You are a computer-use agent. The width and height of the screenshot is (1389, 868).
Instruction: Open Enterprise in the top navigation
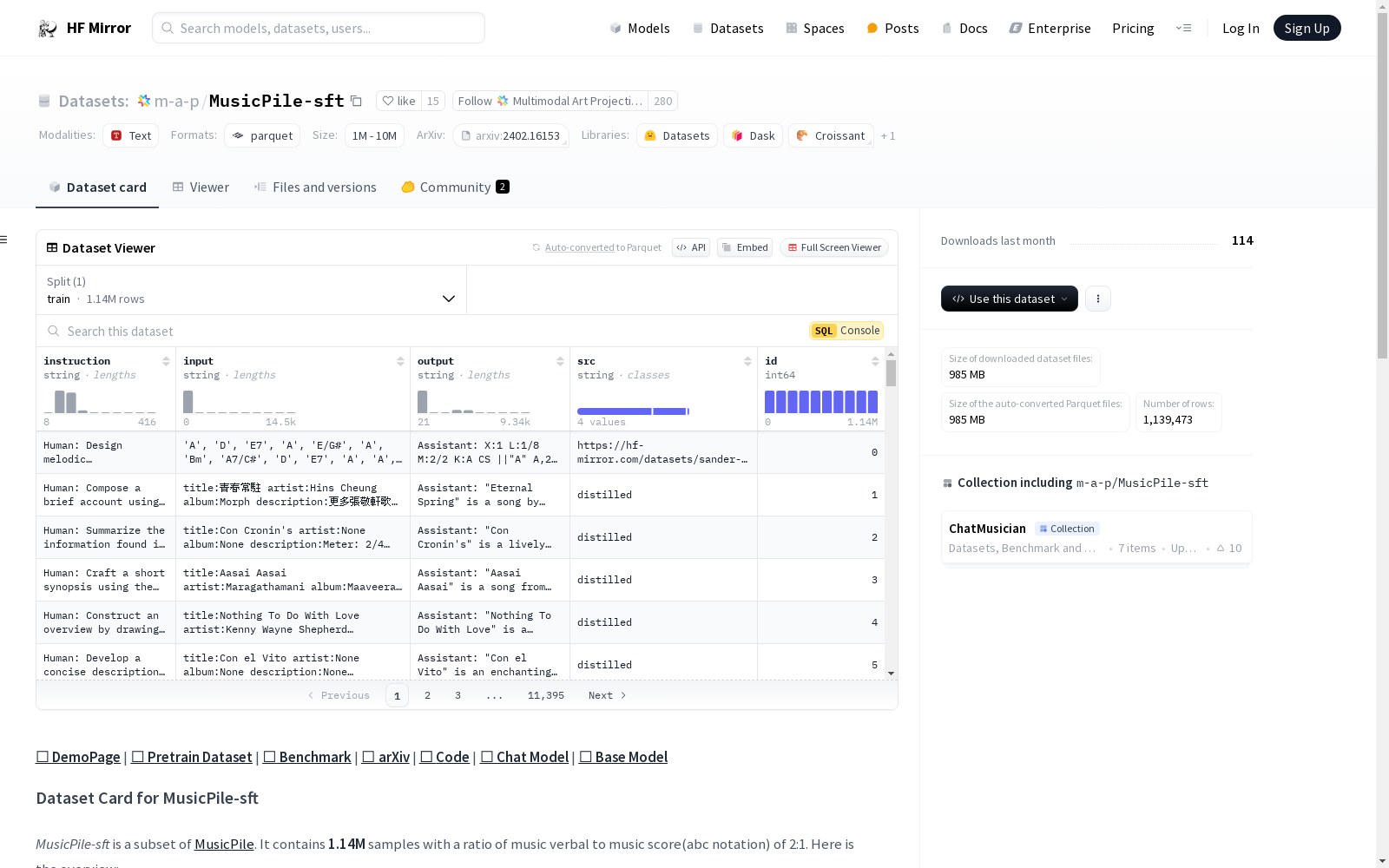click(x=1050, y=29)
